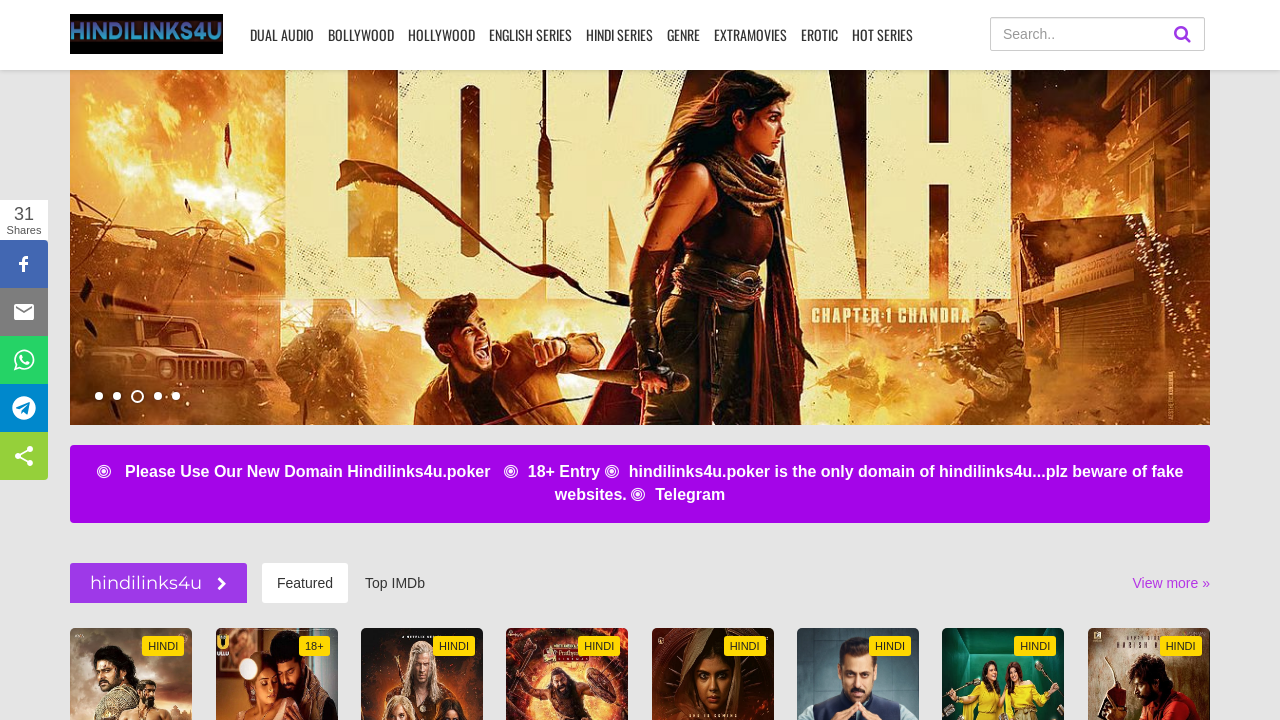The height and width of the screenshot is (720, 1280).
Task: Share via the Facebook icon
Action: coord(24,264)
